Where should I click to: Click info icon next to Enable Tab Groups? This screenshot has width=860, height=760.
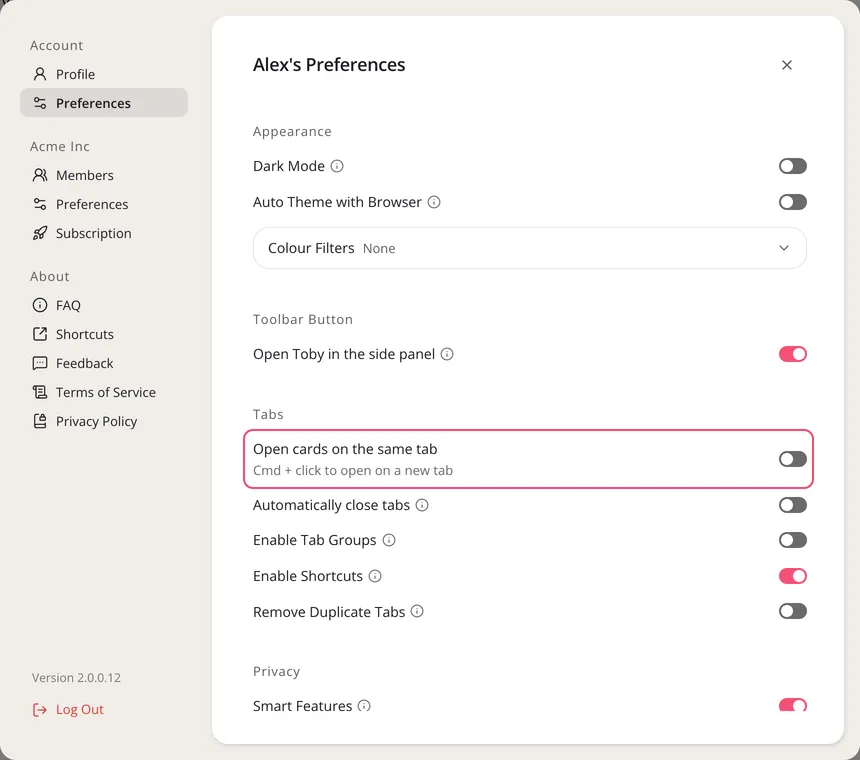tap(389, 540)
